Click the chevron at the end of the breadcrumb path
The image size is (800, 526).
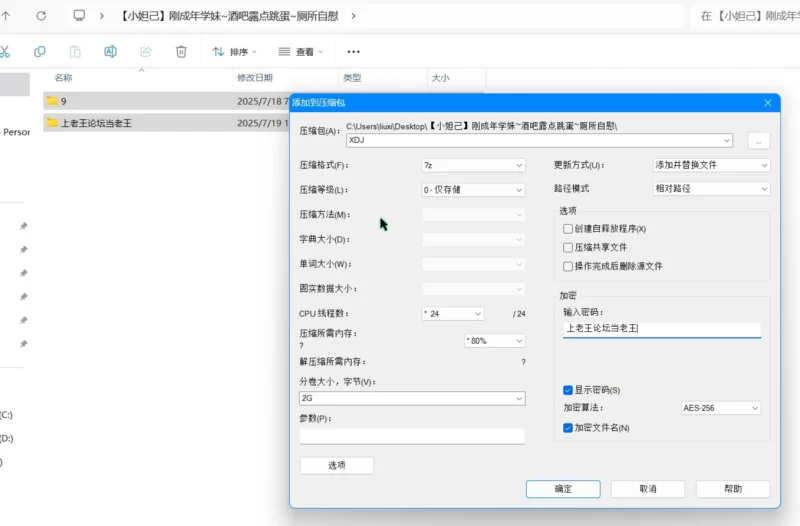point(353,16)
